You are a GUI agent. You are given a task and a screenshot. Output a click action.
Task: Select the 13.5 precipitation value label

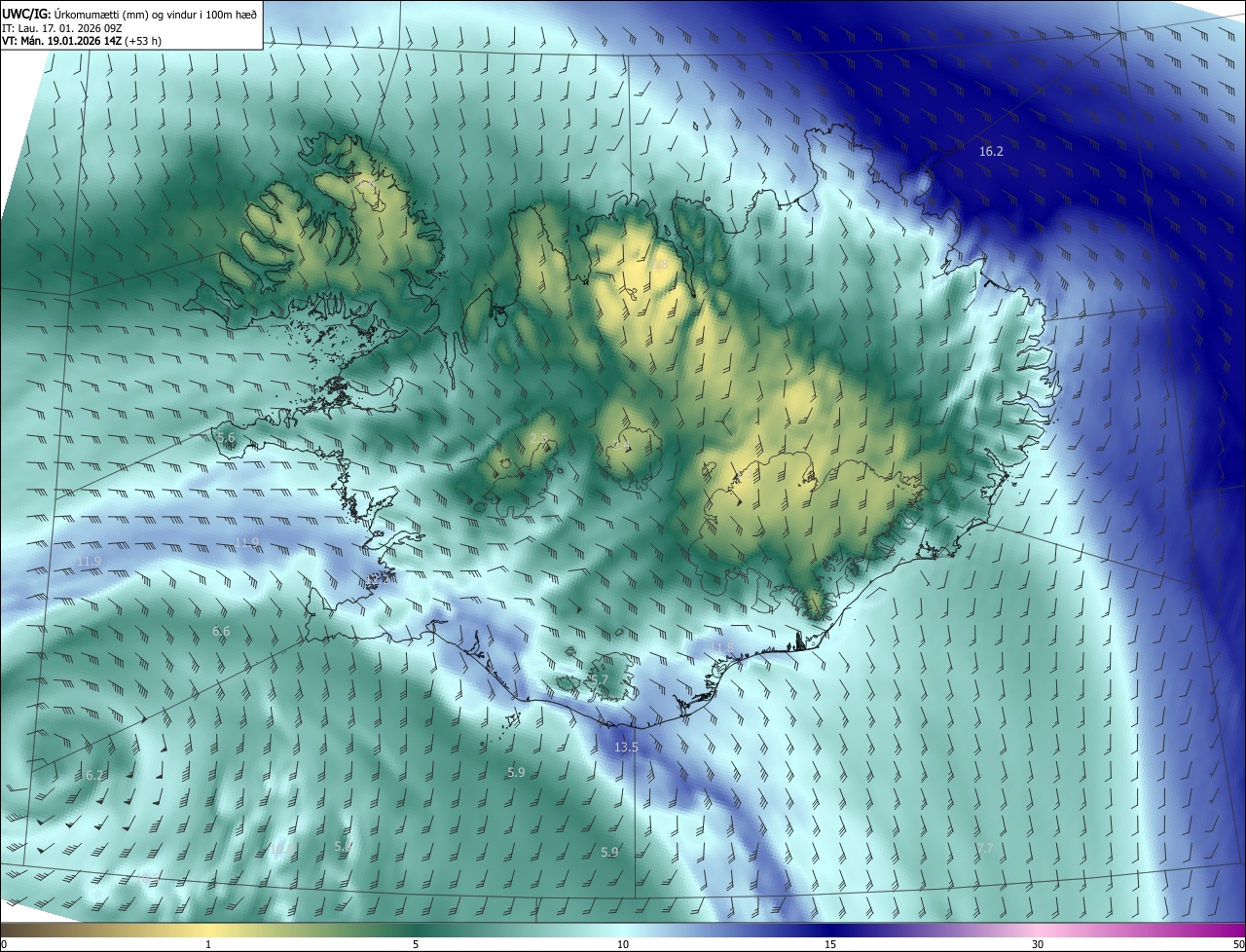coord(626,748)
